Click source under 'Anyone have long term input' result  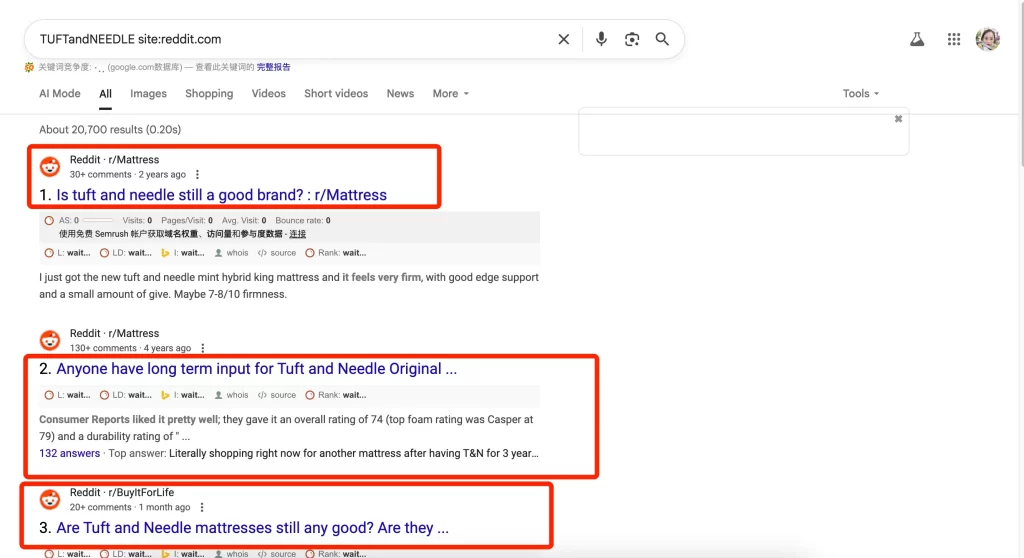(277, 395)
